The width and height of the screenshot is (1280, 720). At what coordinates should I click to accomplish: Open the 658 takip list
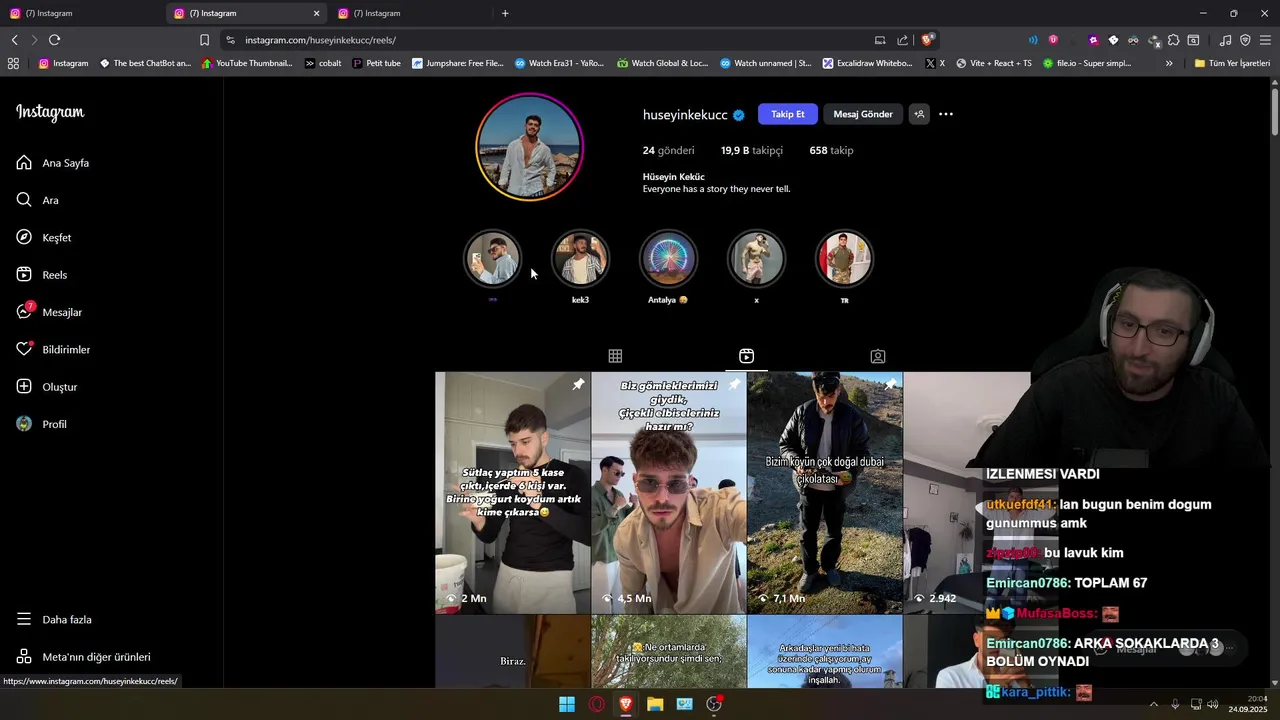pos(831,150)
